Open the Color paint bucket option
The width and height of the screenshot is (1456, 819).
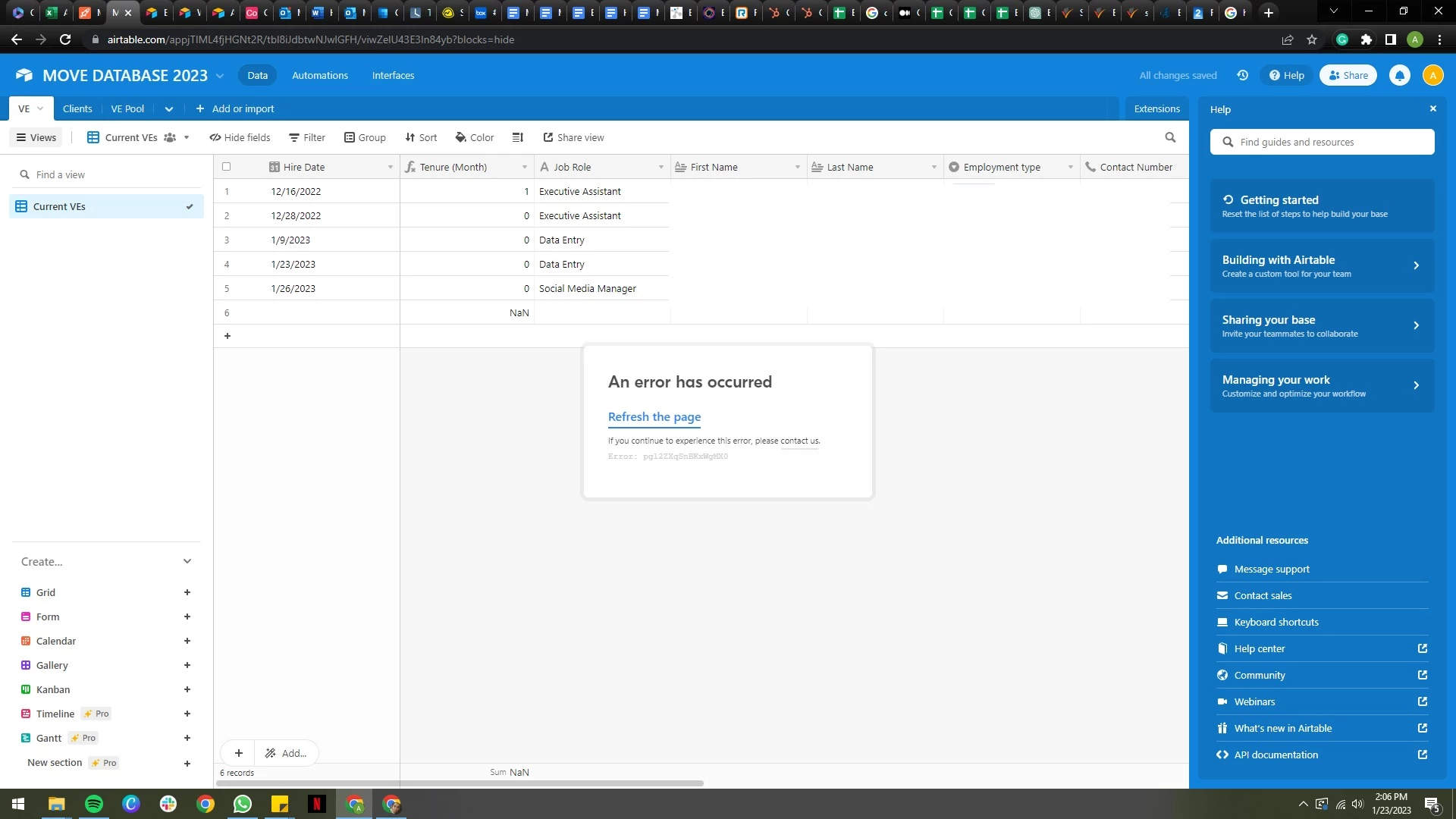coord(474,137)
